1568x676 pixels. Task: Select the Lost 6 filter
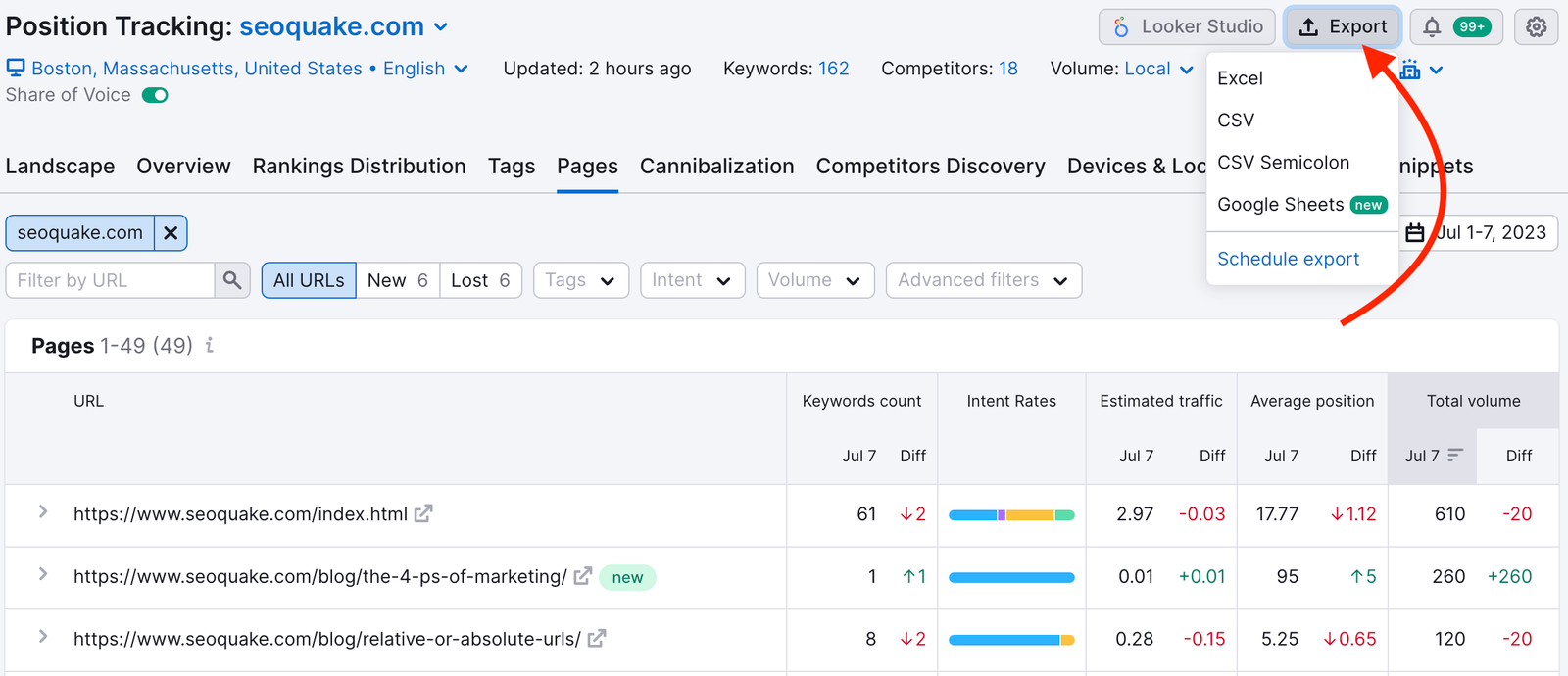480,280
